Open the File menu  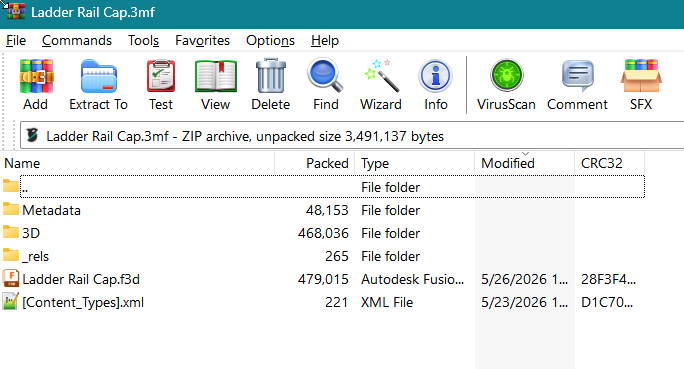click(x=16, y=41)
